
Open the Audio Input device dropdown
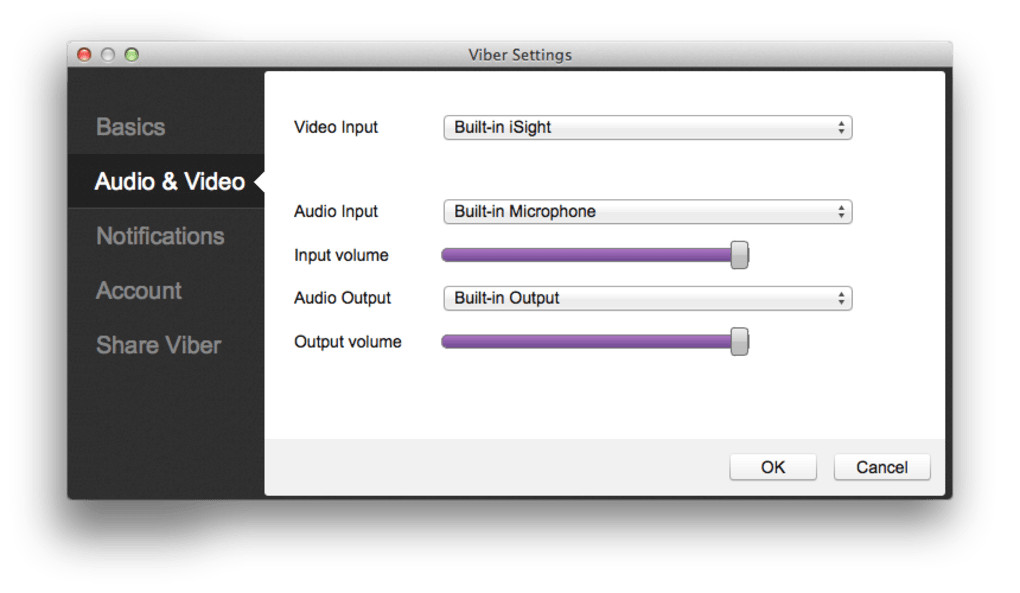click(647, 212)
